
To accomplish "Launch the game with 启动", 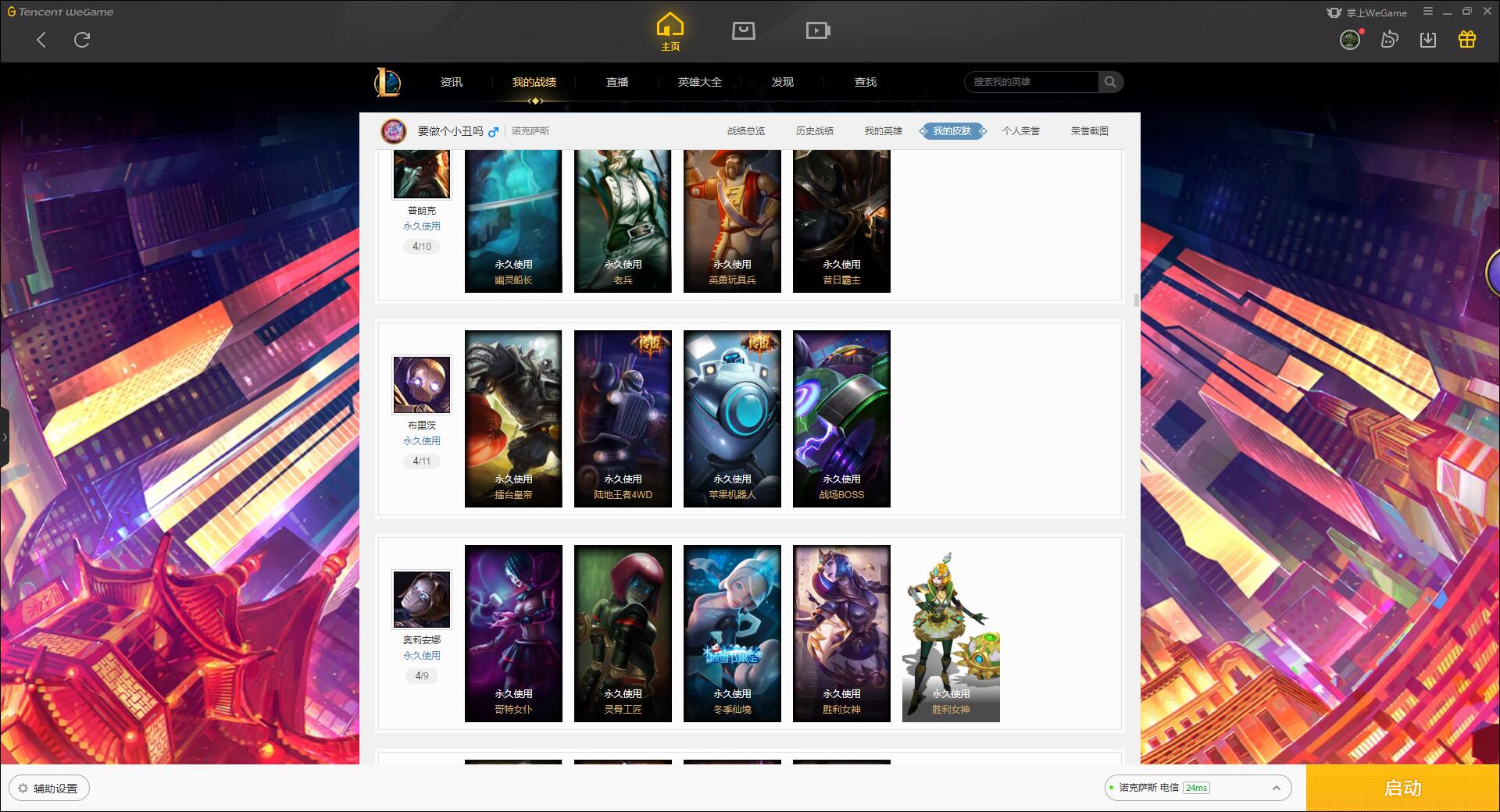I will [x=1402, y=789].
